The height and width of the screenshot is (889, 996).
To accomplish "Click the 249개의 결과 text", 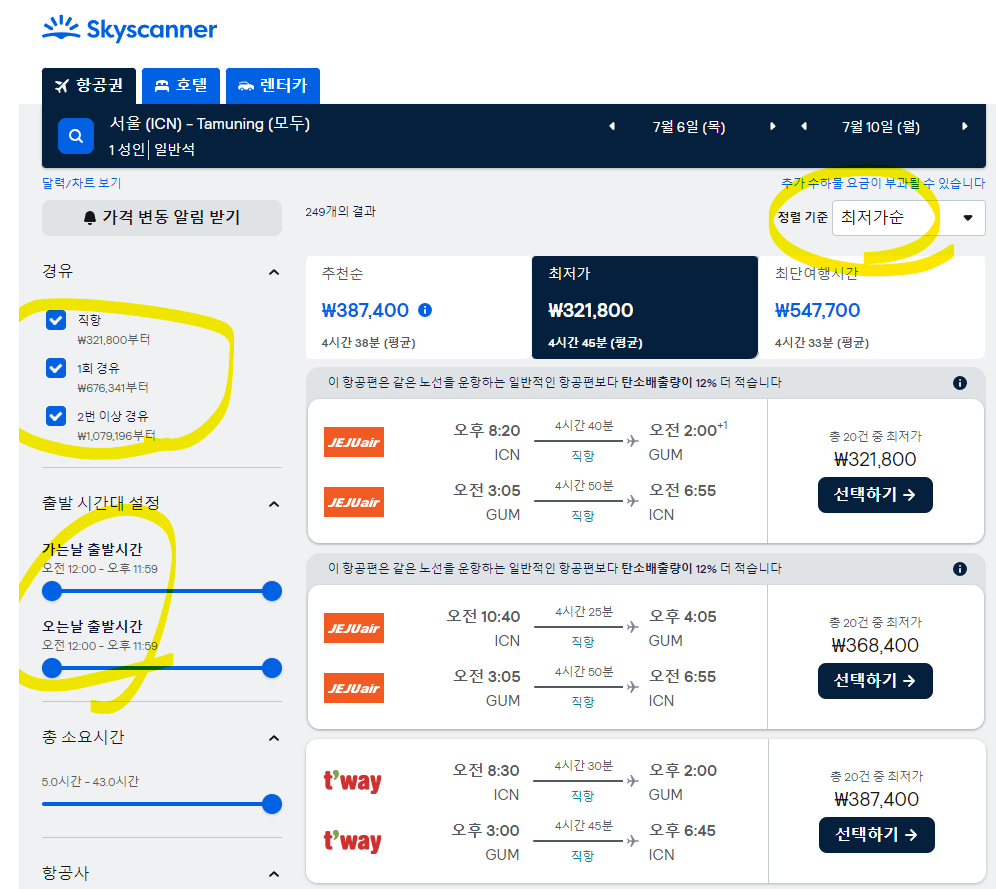I will (x=340, y=211).
